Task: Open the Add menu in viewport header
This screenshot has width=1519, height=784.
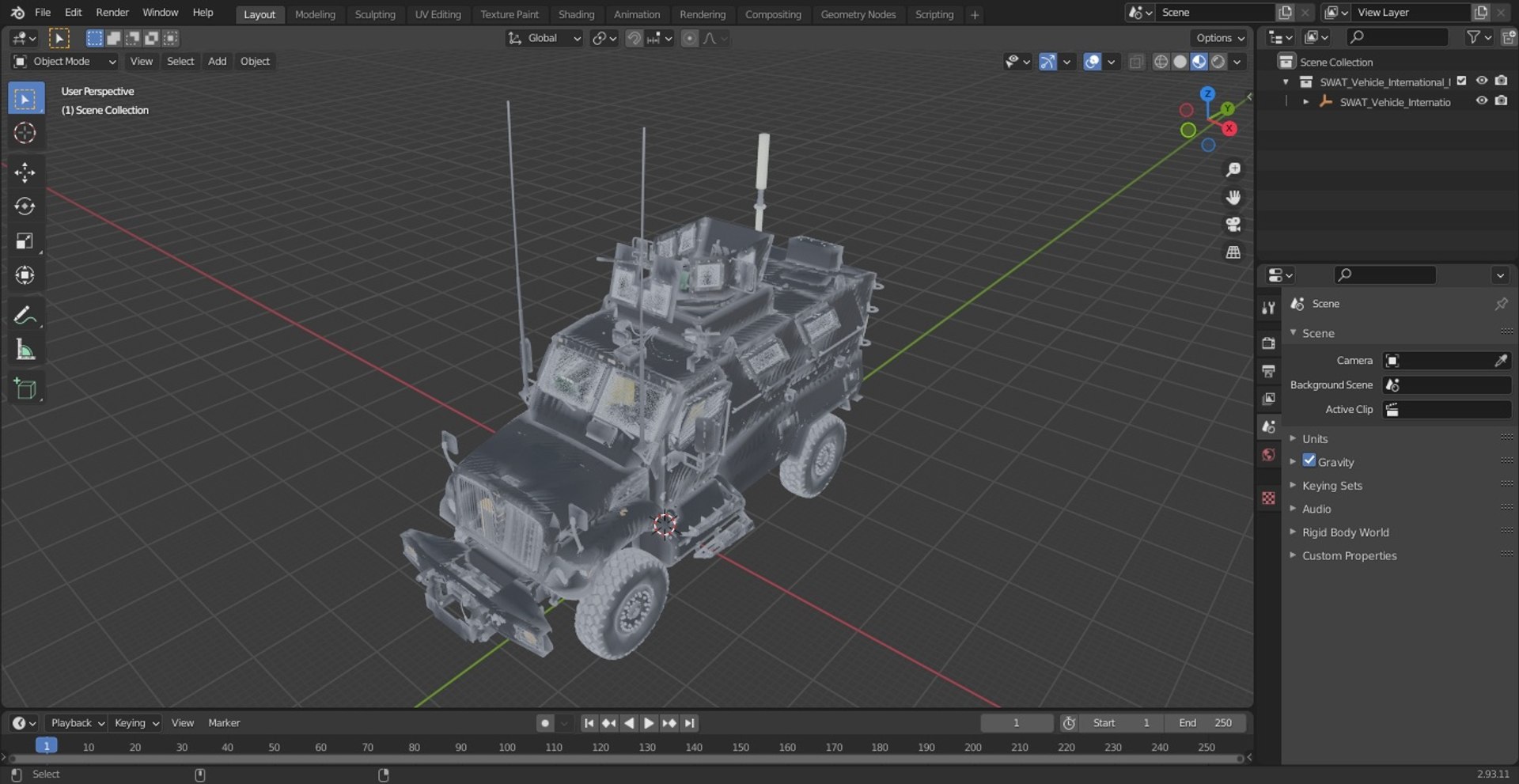Action: point(217,62)
